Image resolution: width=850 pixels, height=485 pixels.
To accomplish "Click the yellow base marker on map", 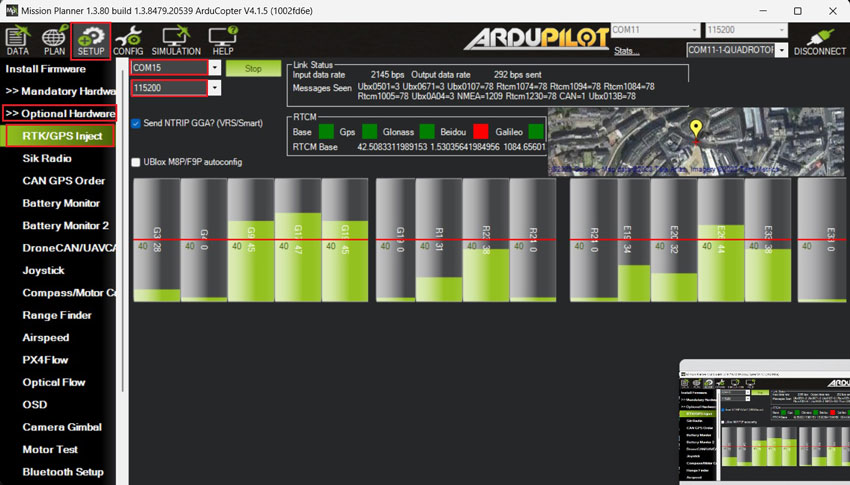I will (696, 129).
